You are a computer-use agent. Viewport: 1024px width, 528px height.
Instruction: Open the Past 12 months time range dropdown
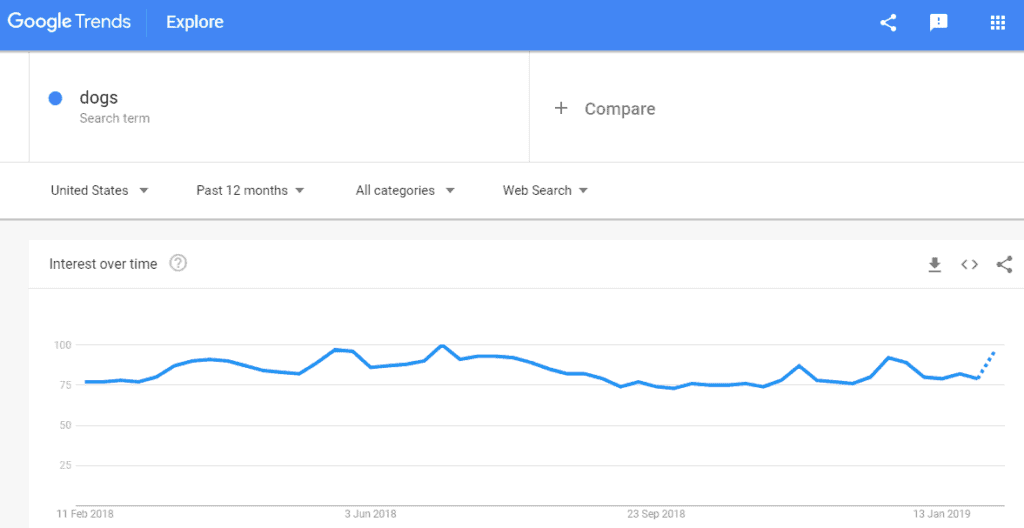250,190
